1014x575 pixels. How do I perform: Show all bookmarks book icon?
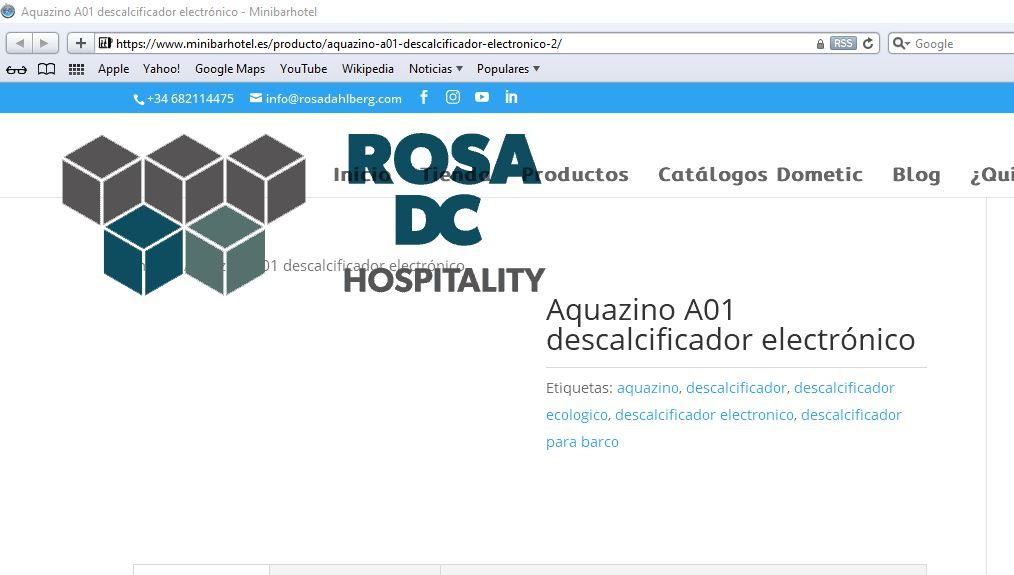(x=47, y=69)
